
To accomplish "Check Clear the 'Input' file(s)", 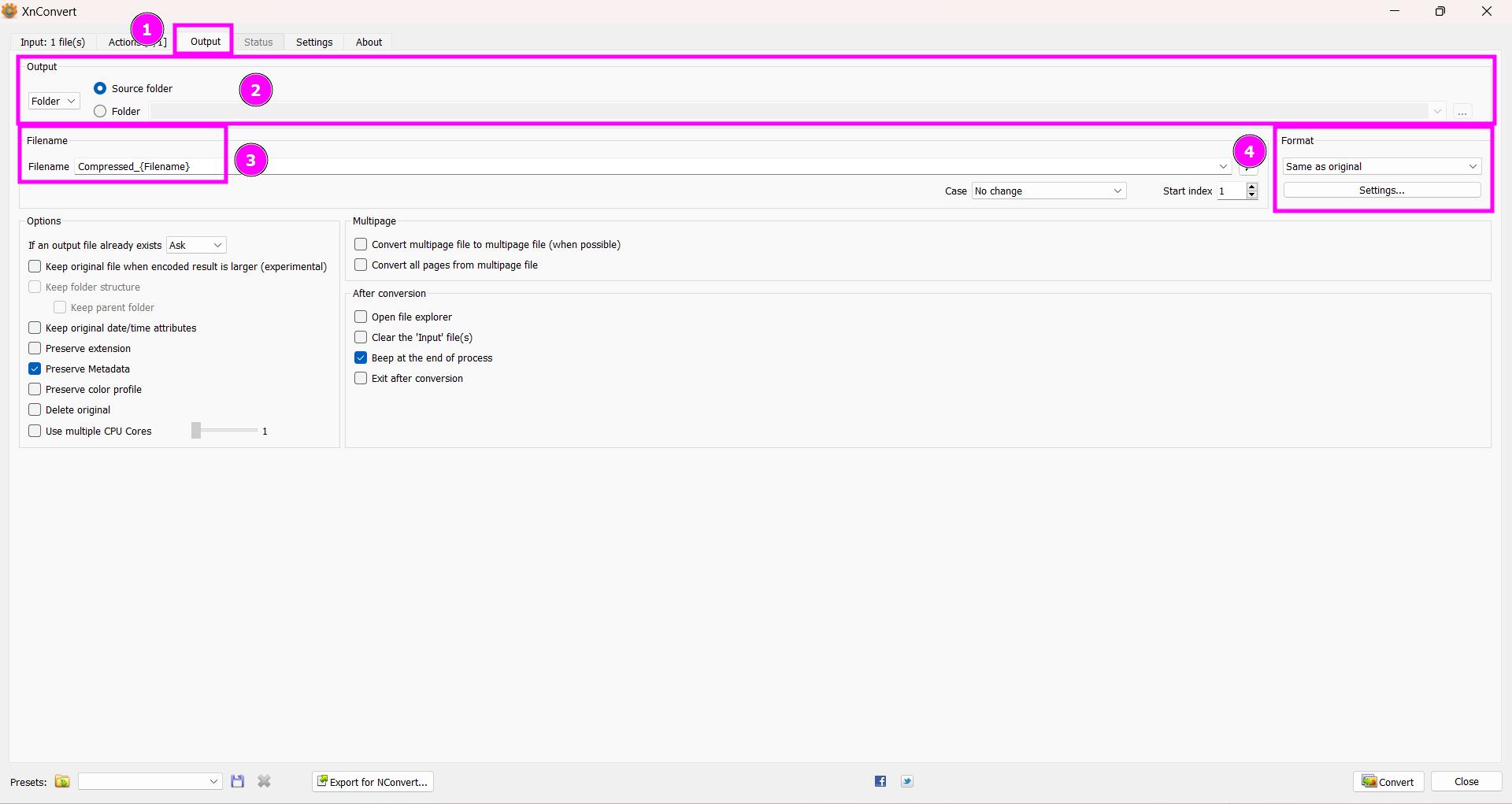I will 361,337.
